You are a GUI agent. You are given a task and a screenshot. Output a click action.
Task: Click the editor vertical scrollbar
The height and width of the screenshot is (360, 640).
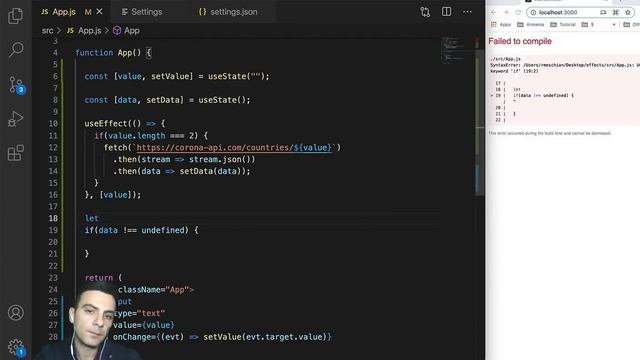pyautogui.click(x=480, y=122)
